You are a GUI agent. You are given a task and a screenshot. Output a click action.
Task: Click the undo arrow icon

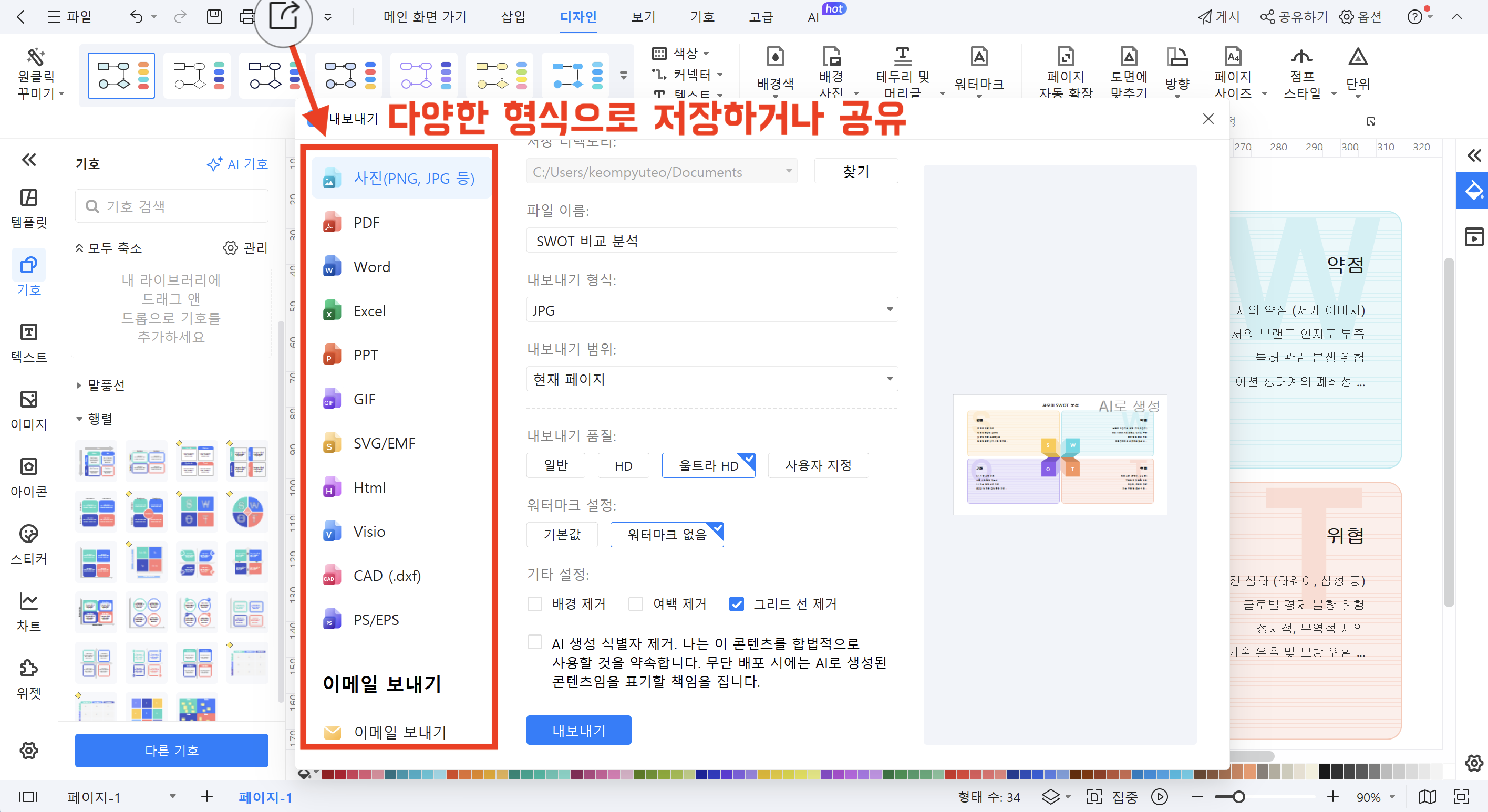click(x=136, y=17)
